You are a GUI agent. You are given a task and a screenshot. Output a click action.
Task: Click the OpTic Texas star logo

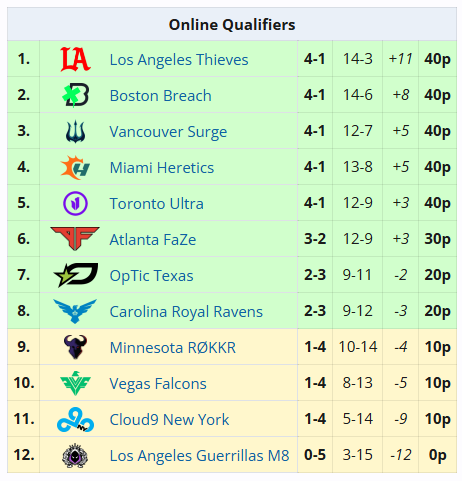(x=75, y=275)
